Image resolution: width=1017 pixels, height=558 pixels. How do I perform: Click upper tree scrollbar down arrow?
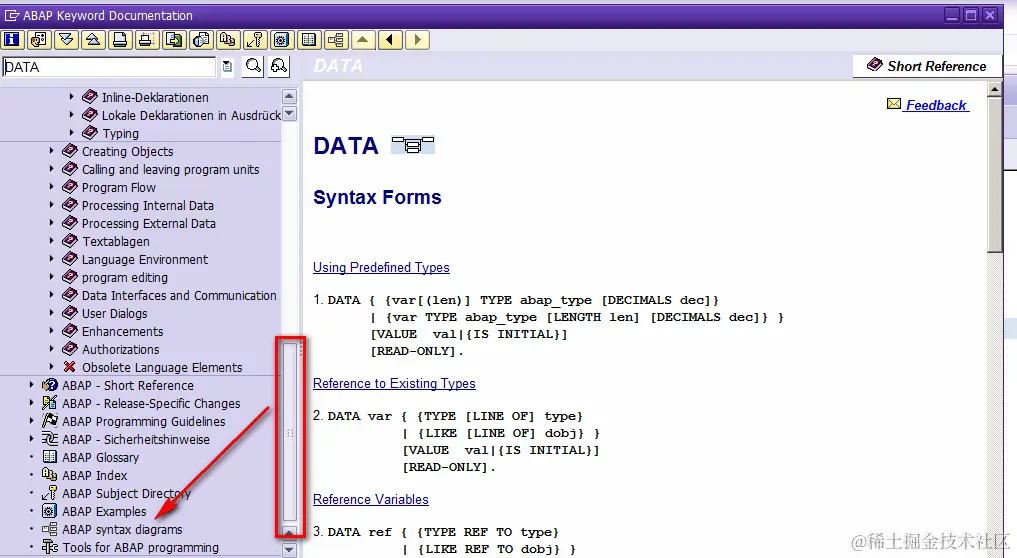289,114
